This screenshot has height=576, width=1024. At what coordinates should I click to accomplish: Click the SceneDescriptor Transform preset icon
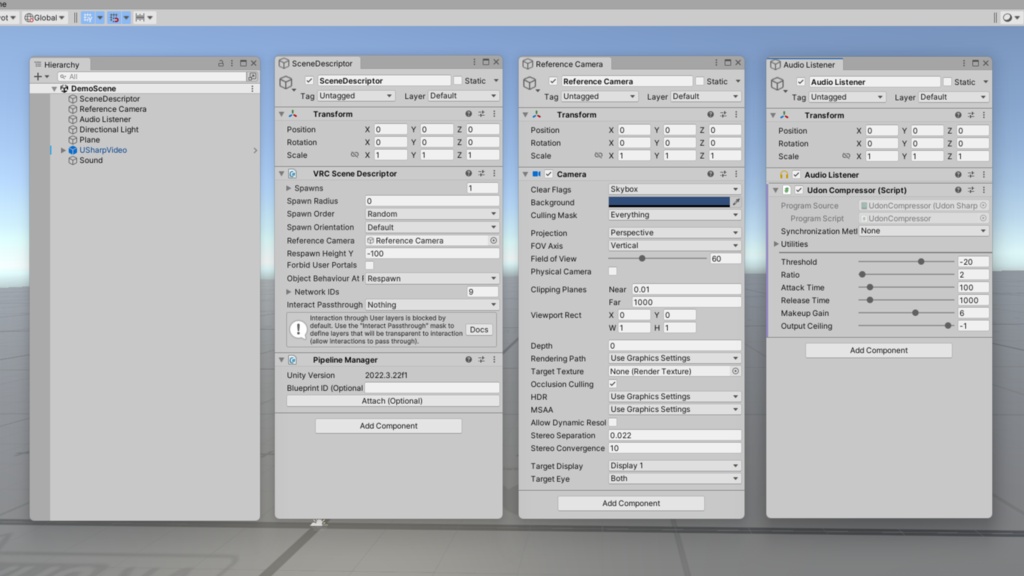point(481,114)
